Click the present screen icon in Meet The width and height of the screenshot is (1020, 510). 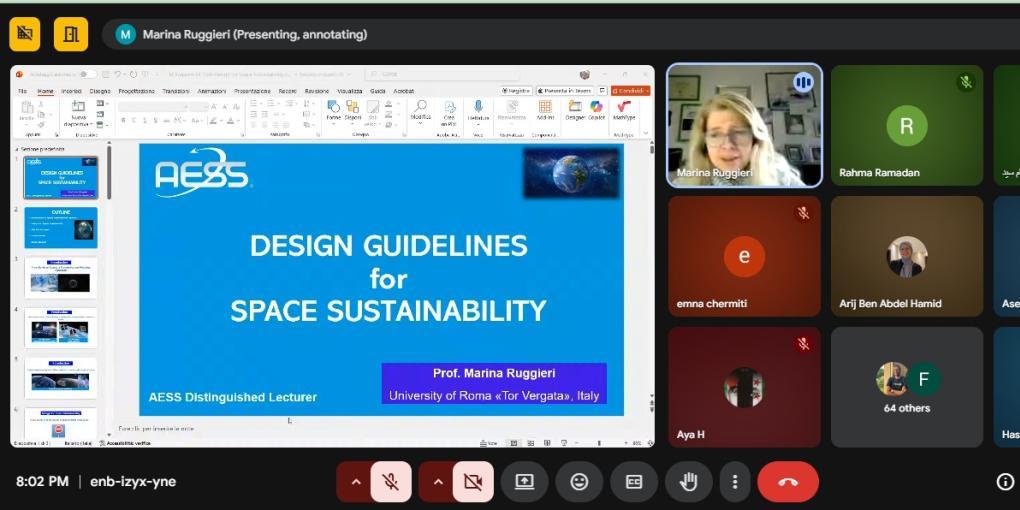point(524,481)
